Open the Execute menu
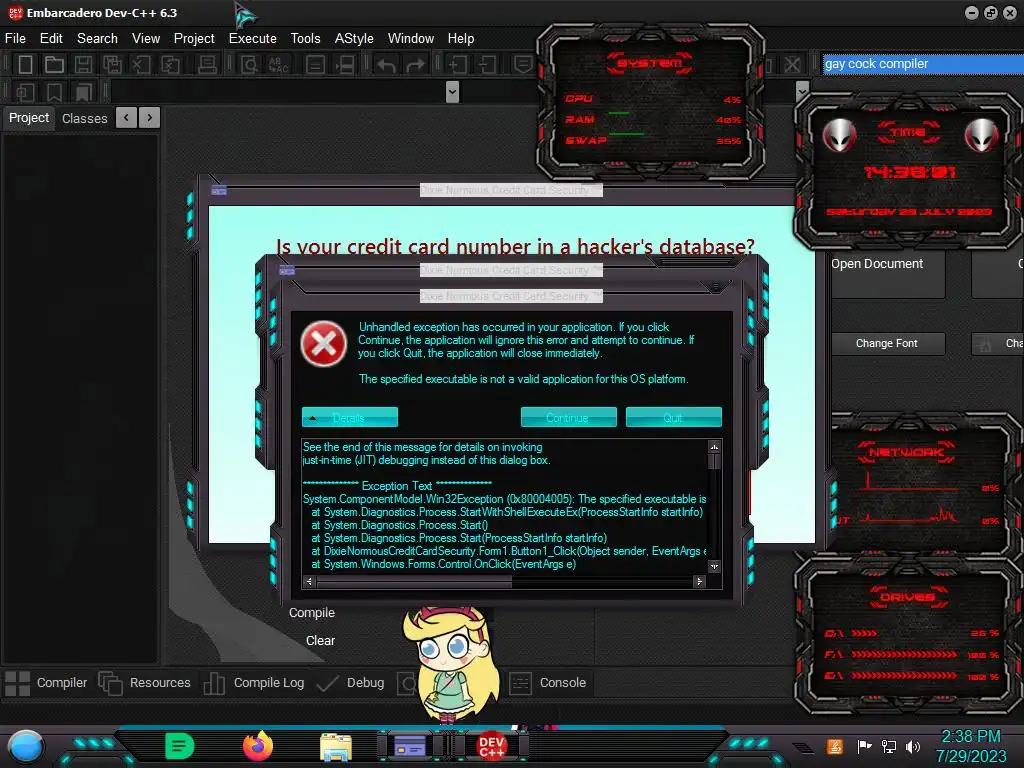Viewport: 1024px width, 768px height. [x=253, y=39]
